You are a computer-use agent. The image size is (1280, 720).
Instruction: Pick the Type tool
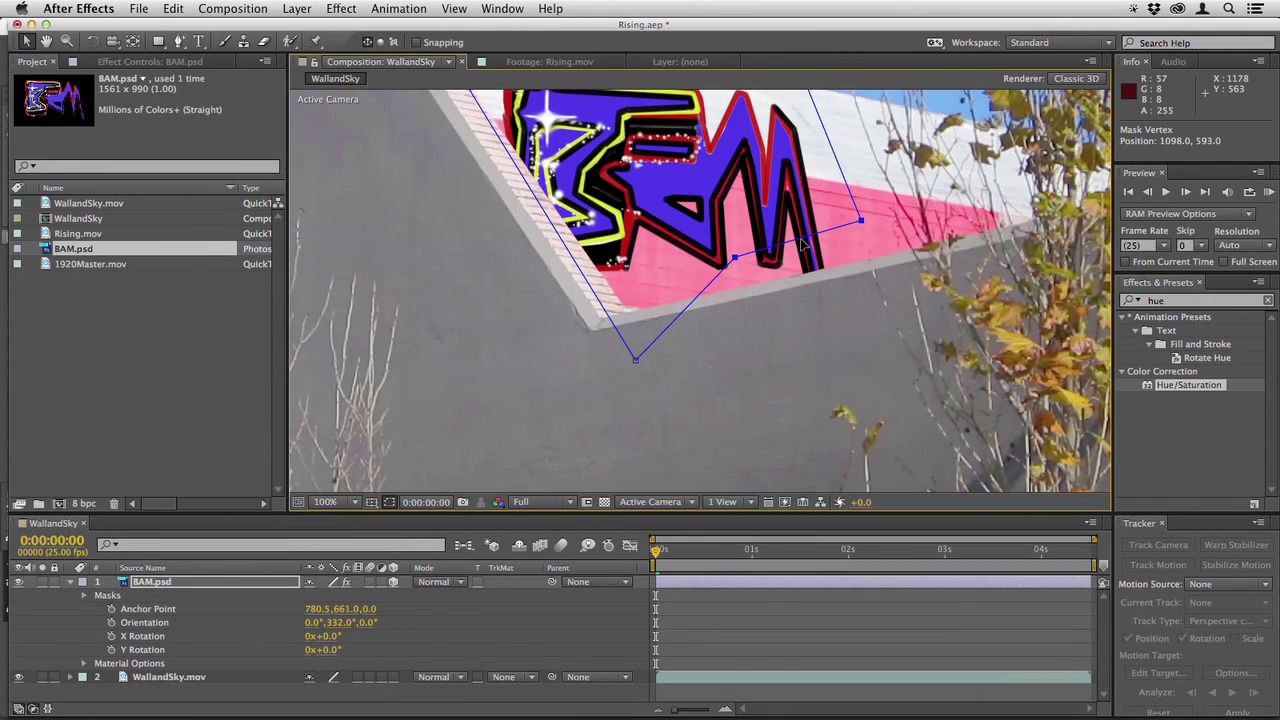(199, 42)
